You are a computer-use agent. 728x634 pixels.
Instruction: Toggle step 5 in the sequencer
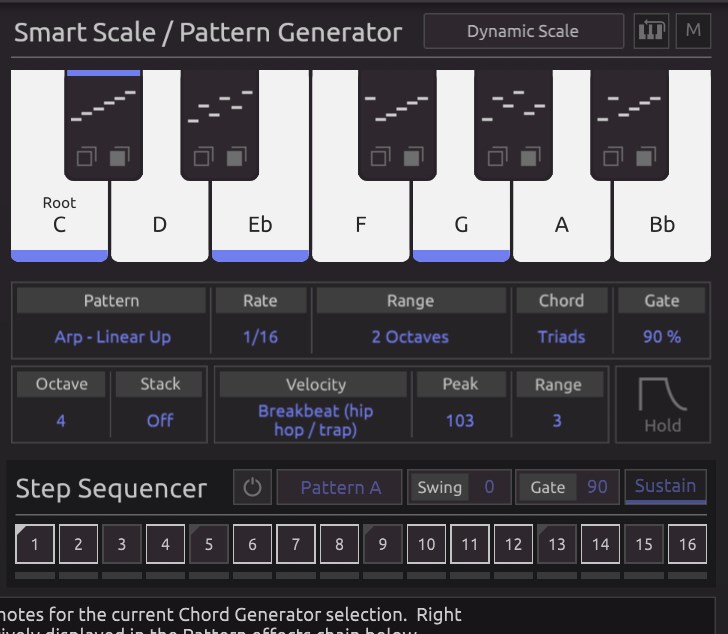[x=208, y=545]
